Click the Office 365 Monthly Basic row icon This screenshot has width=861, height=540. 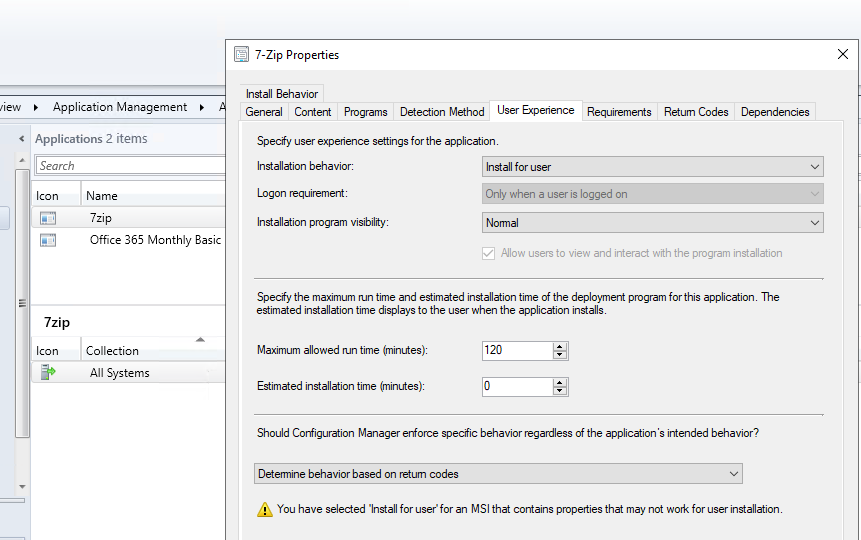coord(48,240)
